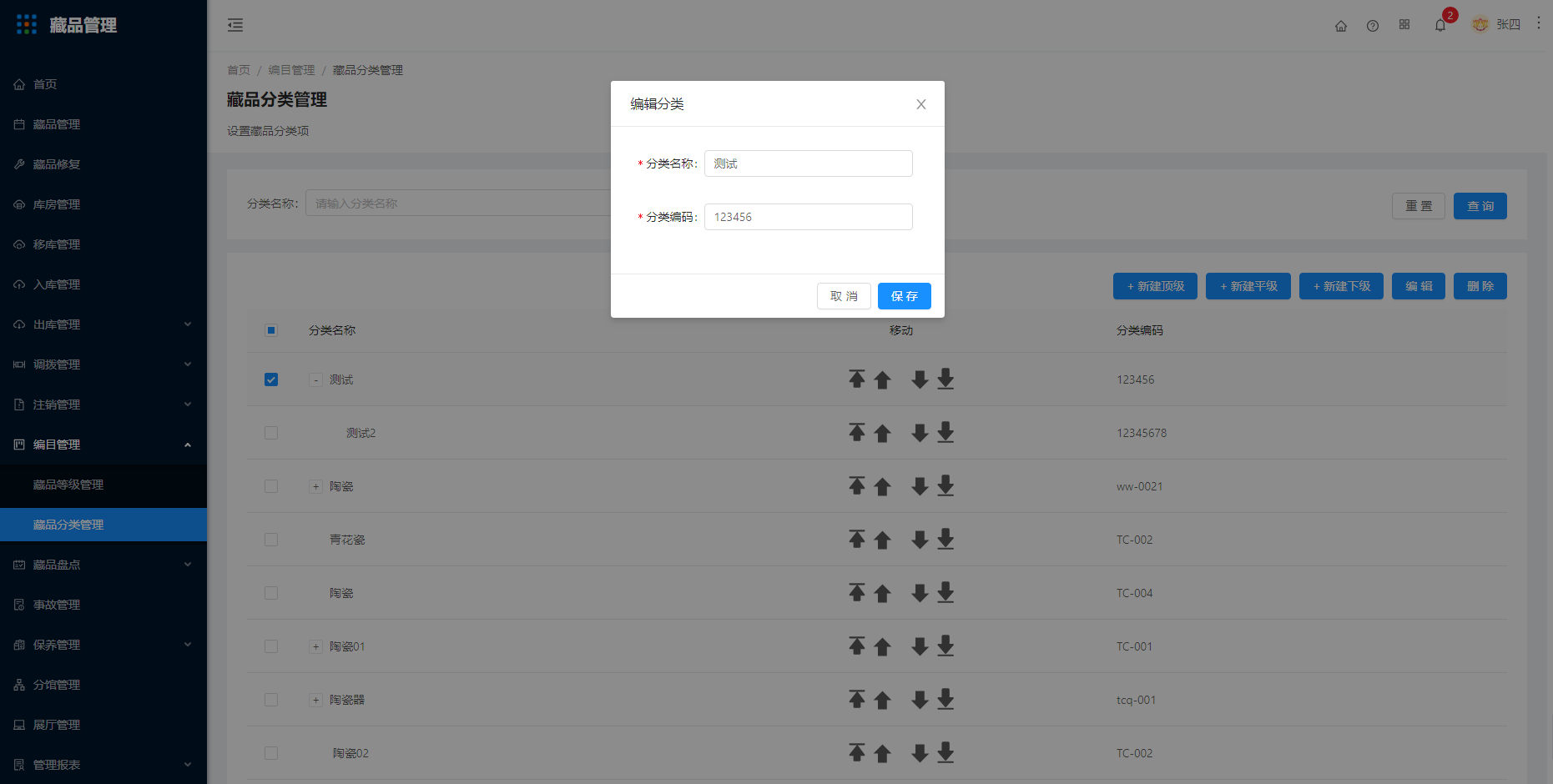
Task: Move 测试2 row down one position
Action: coord(920,433)
